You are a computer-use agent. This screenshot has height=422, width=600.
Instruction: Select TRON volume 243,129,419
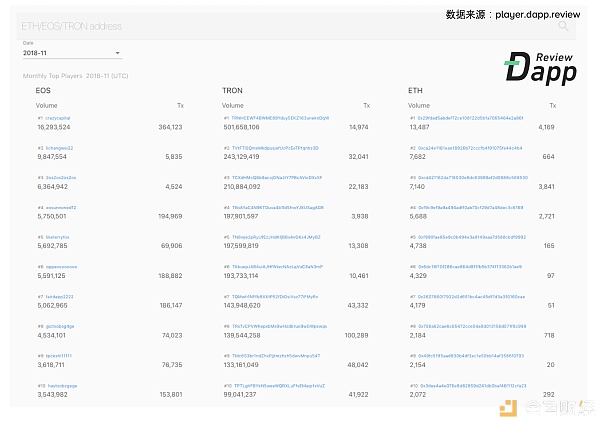tap(241, 156)
